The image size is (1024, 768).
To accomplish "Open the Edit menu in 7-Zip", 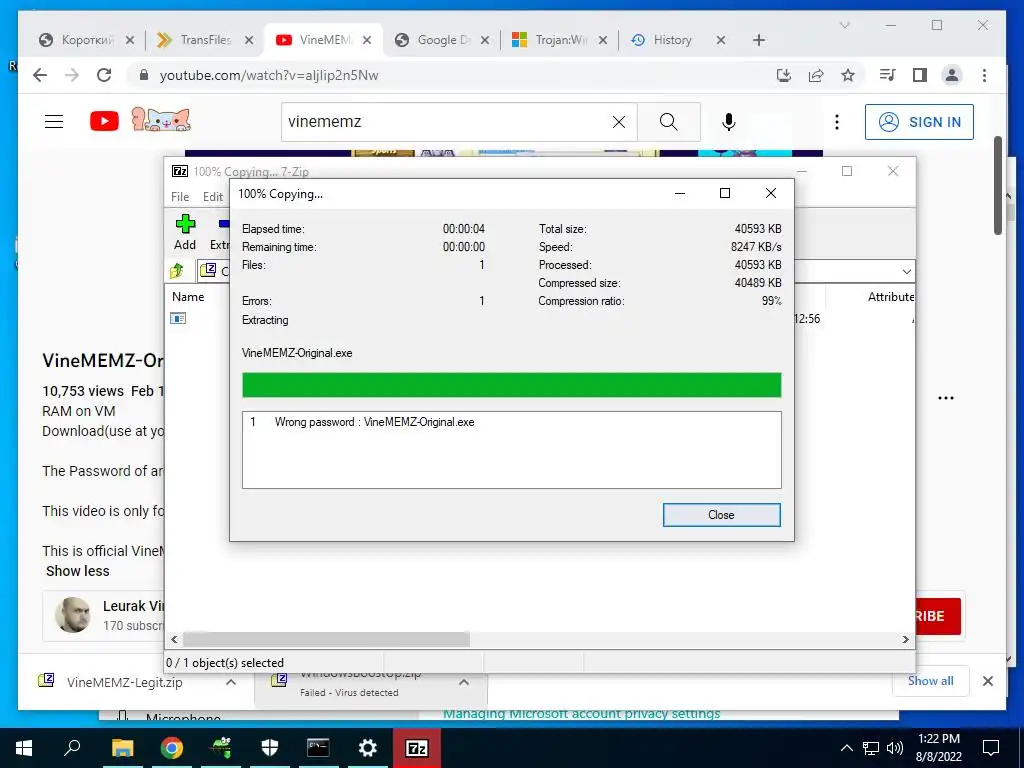I will pos(213,197).
